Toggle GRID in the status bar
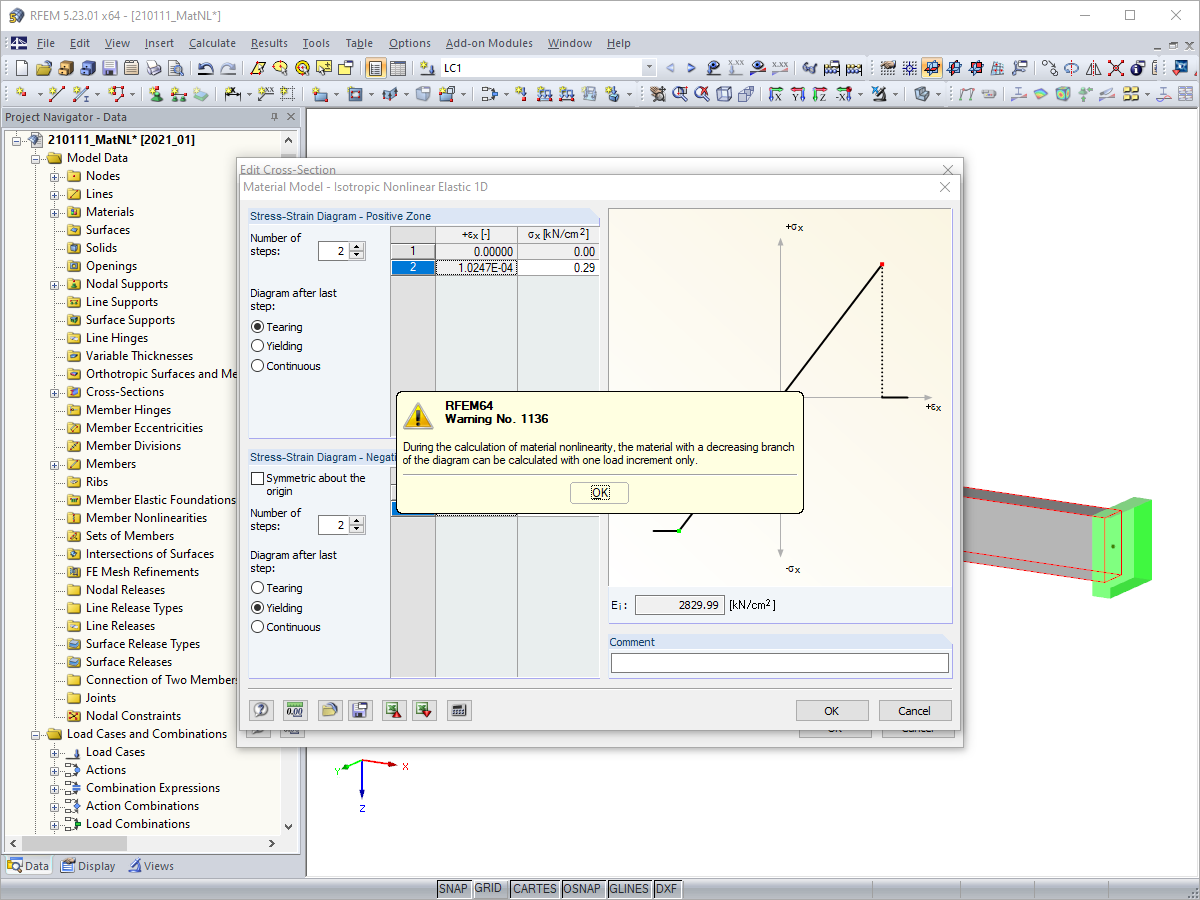This screenshot has height=900, width=1200. coord(488,889)
